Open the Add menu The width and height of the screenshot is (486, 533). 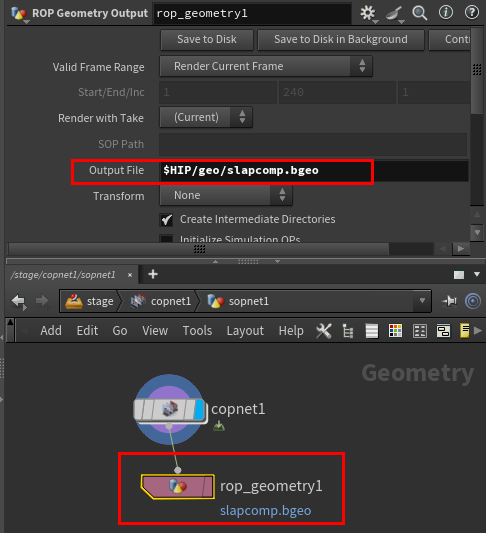coord(51,330)
